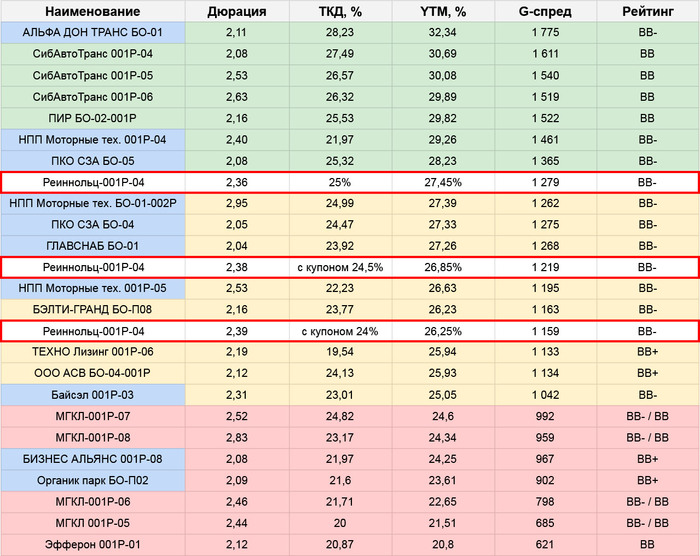Select the Органик парк БО-П02 cell

tap(93, 480)
